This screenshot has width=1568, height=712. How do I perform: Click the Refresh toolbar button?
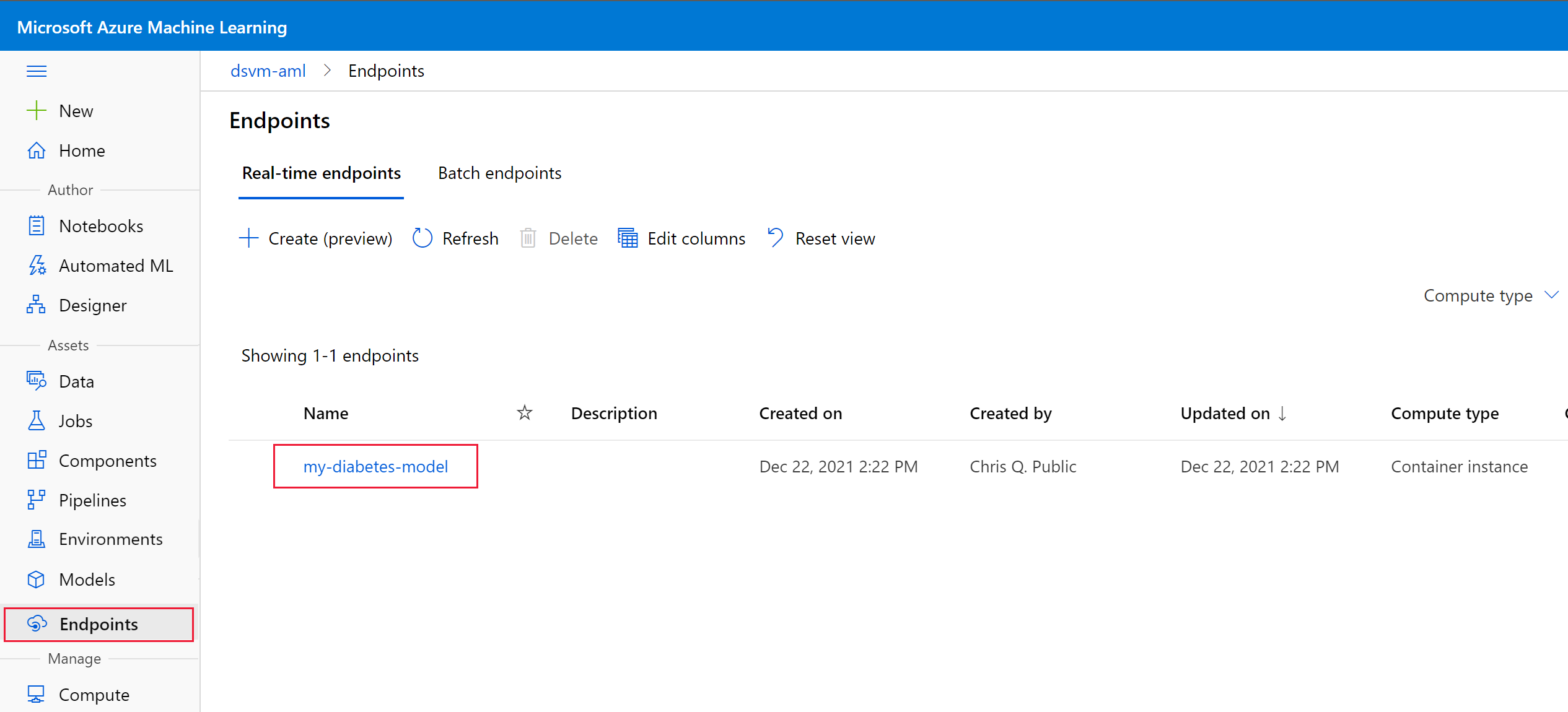456,238
